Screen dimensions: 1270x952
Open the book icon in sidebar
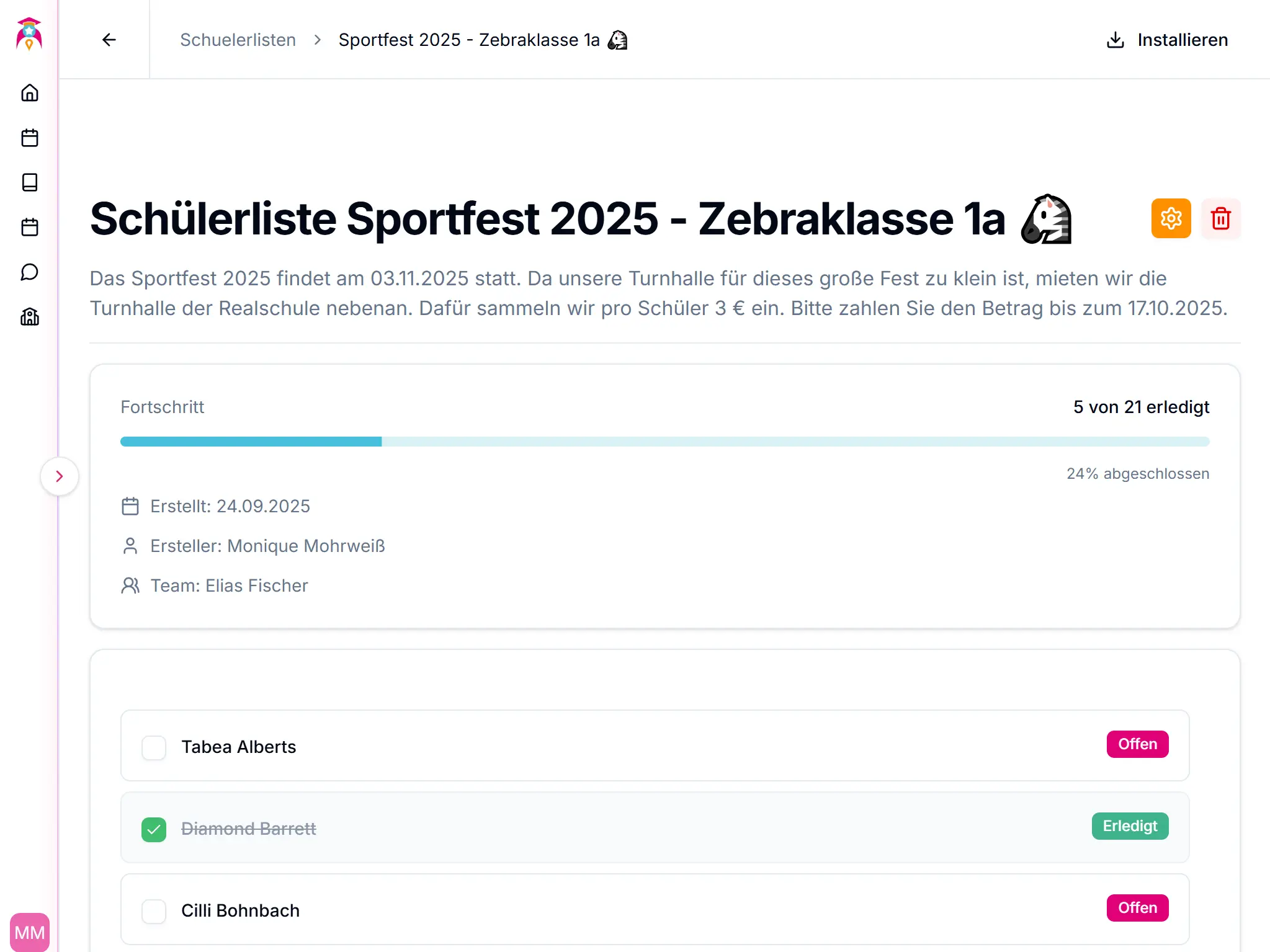pyautogui.click(x=30, y=182)
